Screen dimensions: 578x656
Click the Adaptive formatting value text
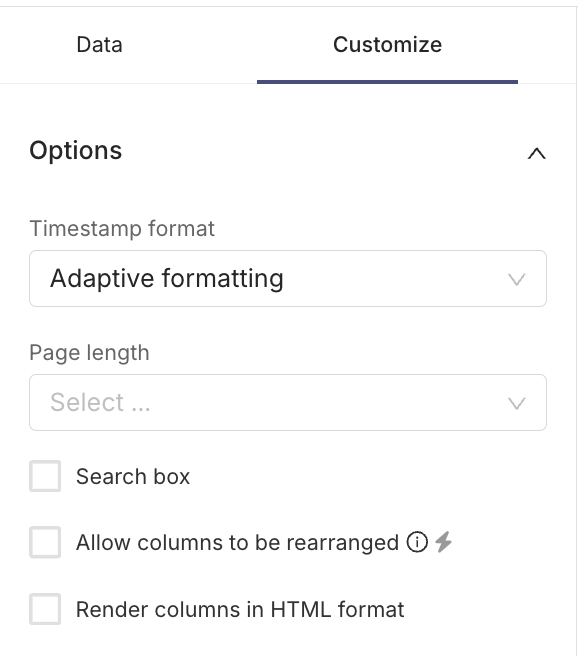click(x=167, y=279)
